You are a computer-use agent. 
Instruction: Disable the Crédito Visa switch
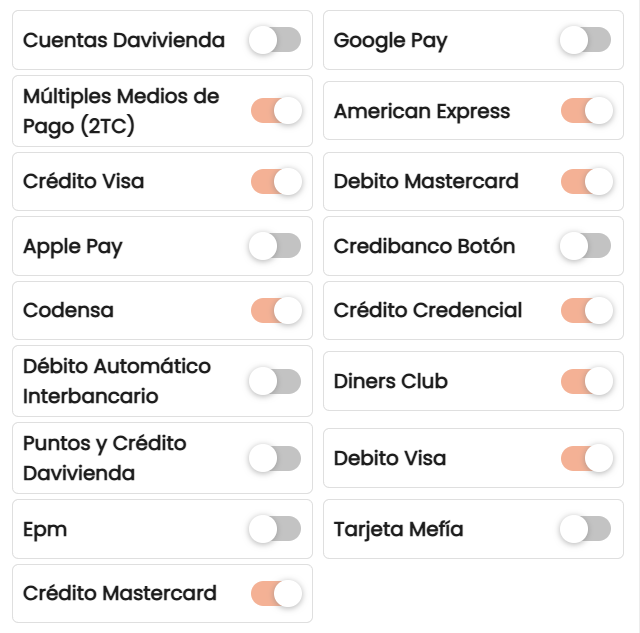276,181
